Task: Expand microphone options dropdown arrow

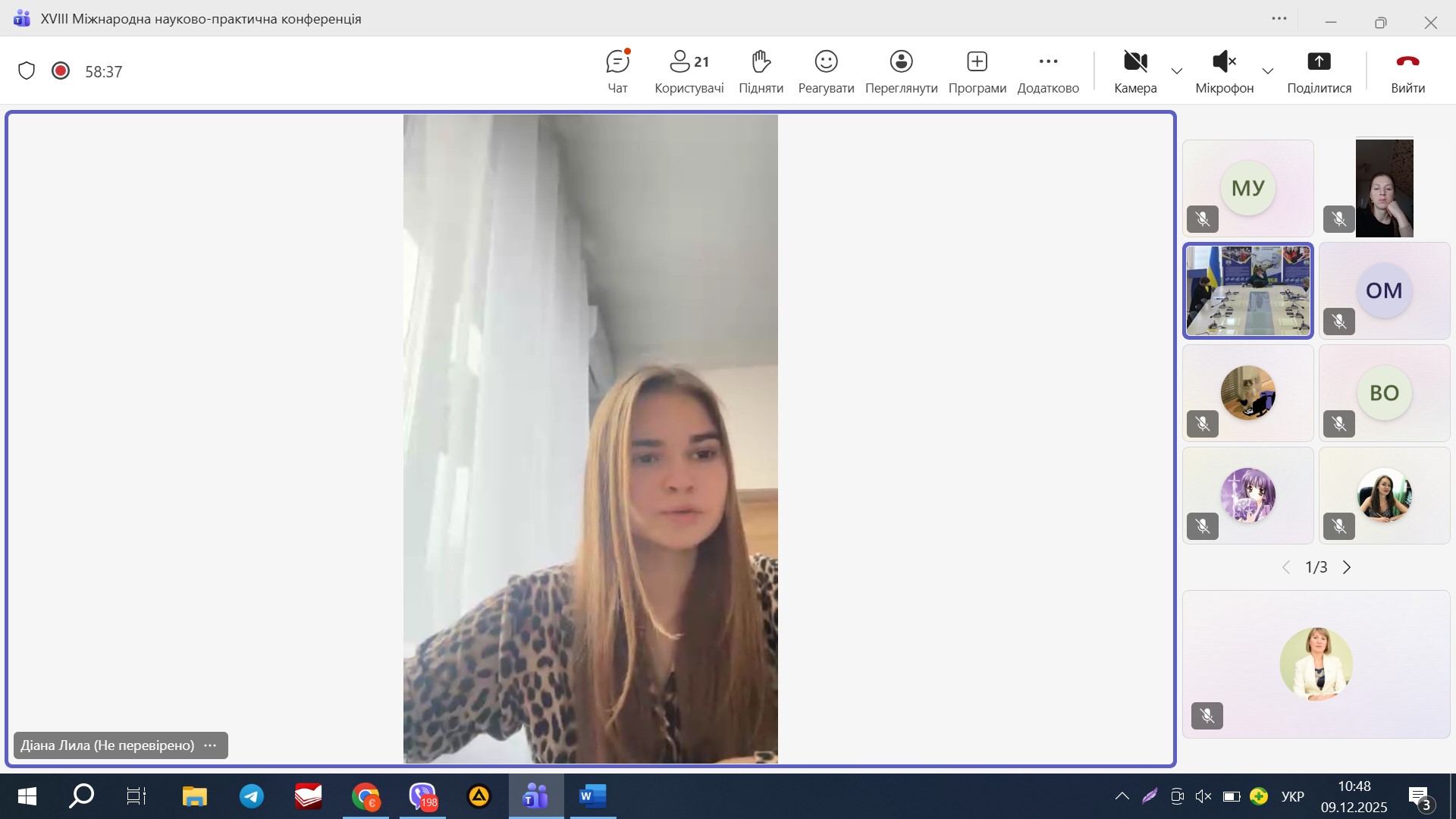Action: [x=1267, y=71]
